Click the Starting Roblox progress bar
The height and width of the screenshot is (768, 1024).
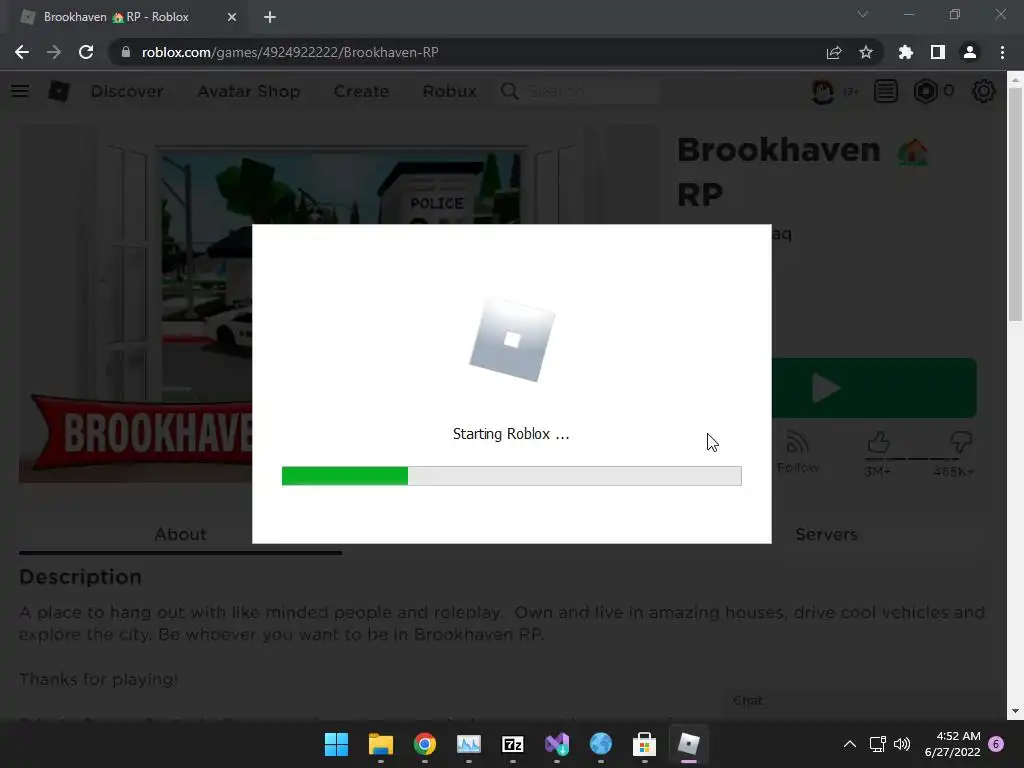(x=511, y=476)
